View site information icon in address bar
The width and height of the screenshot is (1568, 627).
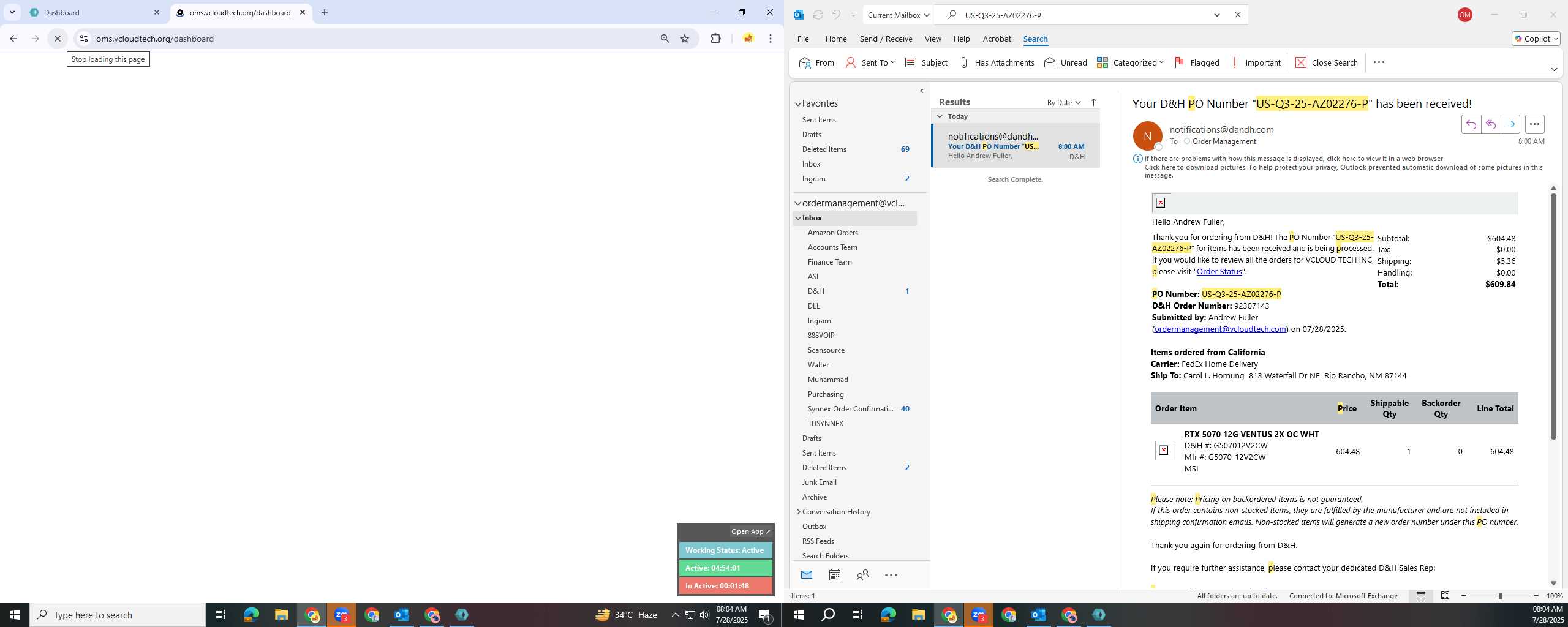click(84, 39)
